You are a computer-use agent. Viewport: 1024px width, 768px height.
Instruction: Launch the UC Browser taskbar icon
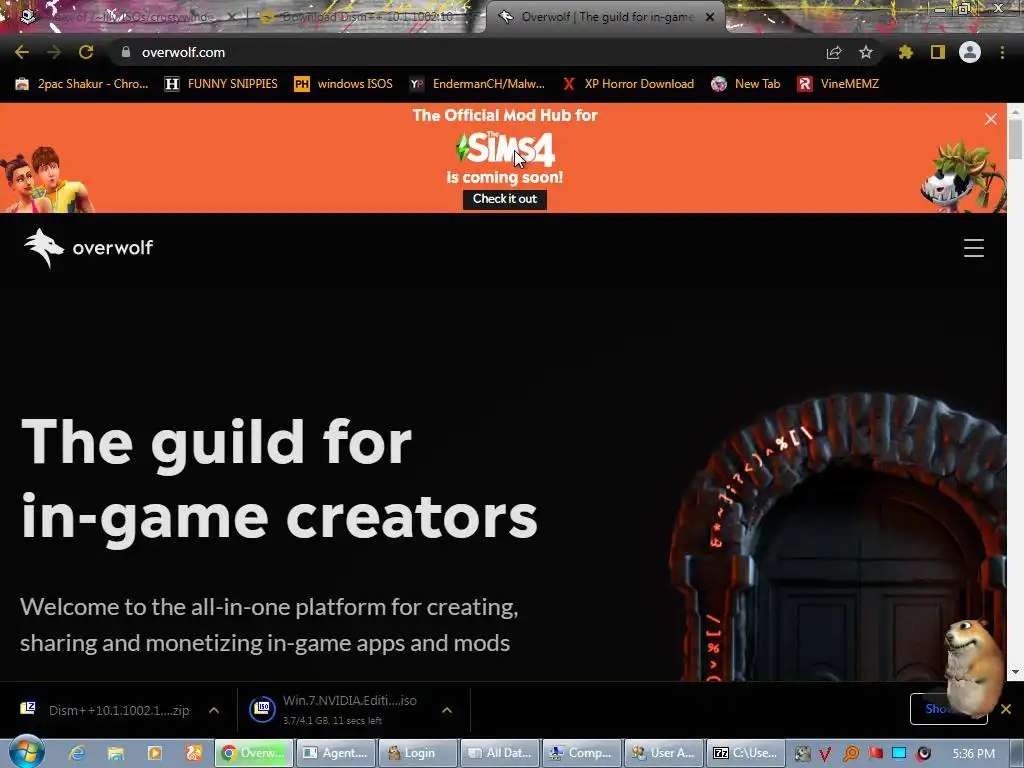tap(194, 753)
